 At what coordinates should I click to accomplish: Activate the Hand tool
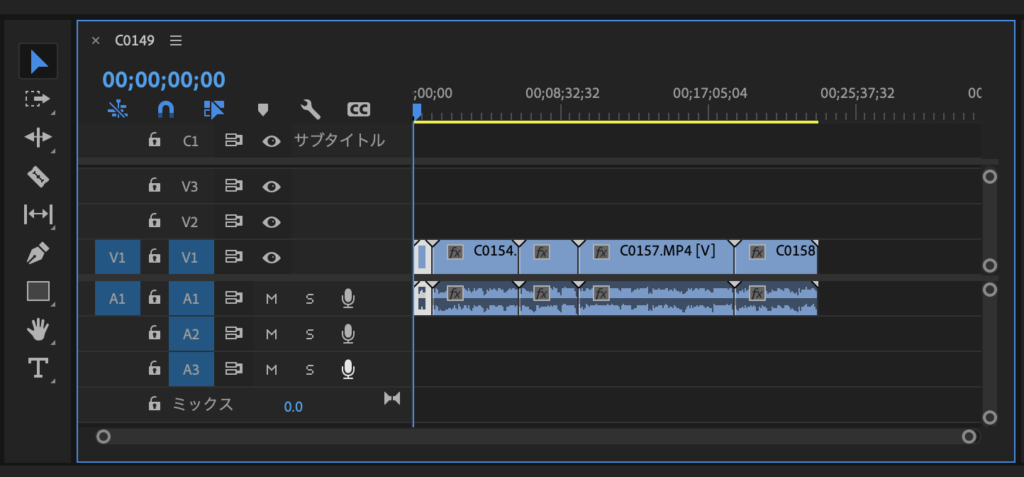(38, 329)
